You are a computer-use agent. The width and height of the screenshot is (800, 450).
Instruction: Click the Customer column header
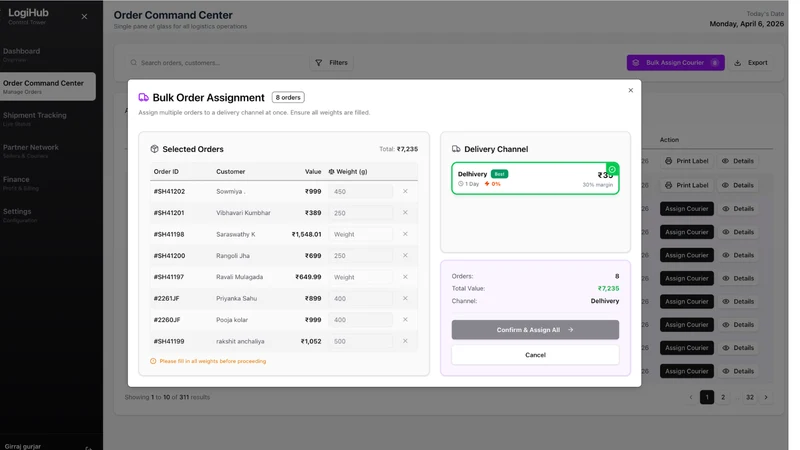tap(230, 172)
